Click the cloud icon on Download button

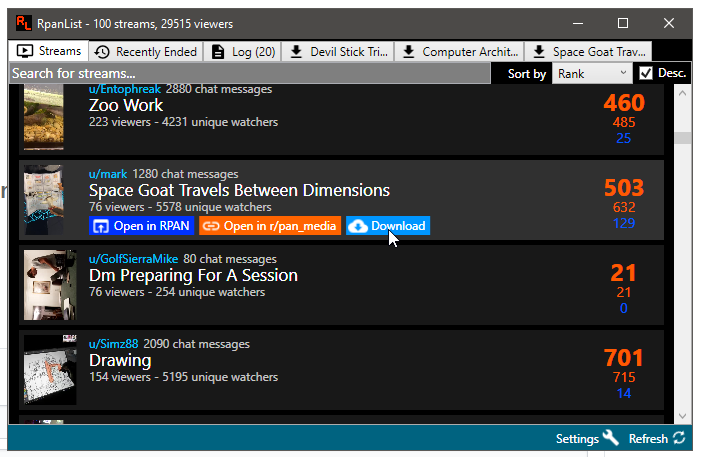tap(358, 226)
